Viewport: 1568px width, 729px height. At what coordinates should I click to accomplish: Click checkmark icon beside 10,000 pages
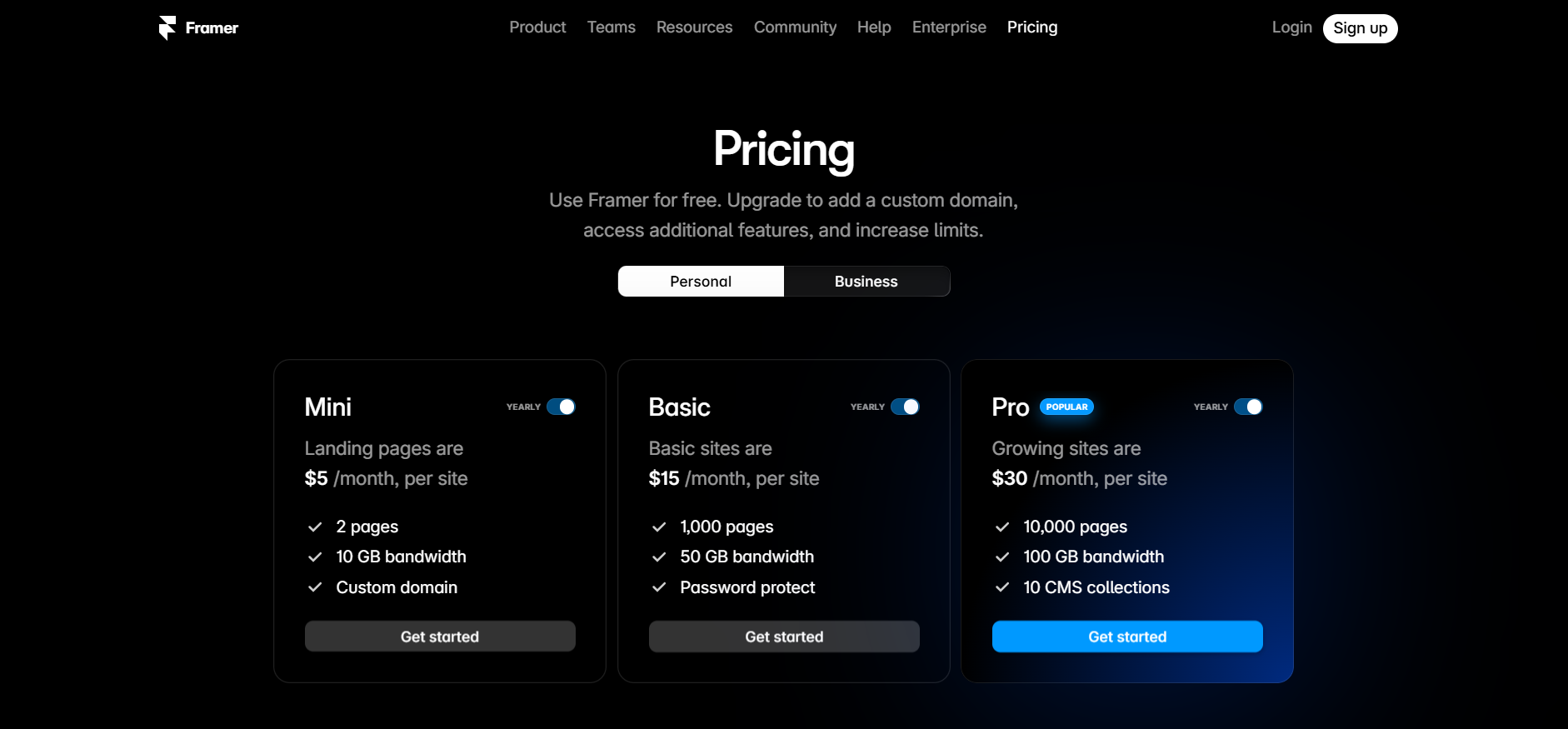(1002, 527)
